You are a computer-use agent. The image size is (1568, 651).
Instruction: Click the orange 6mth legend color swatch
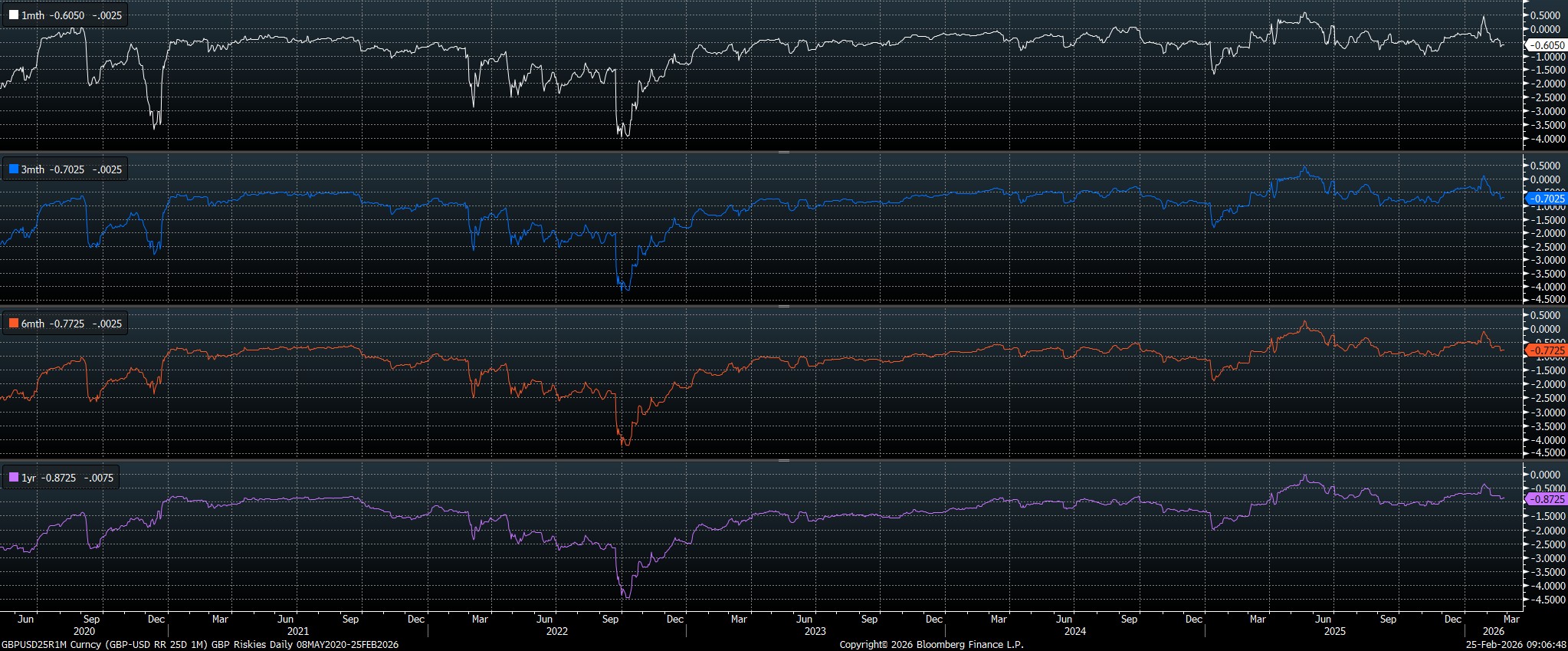pos(14,324)
